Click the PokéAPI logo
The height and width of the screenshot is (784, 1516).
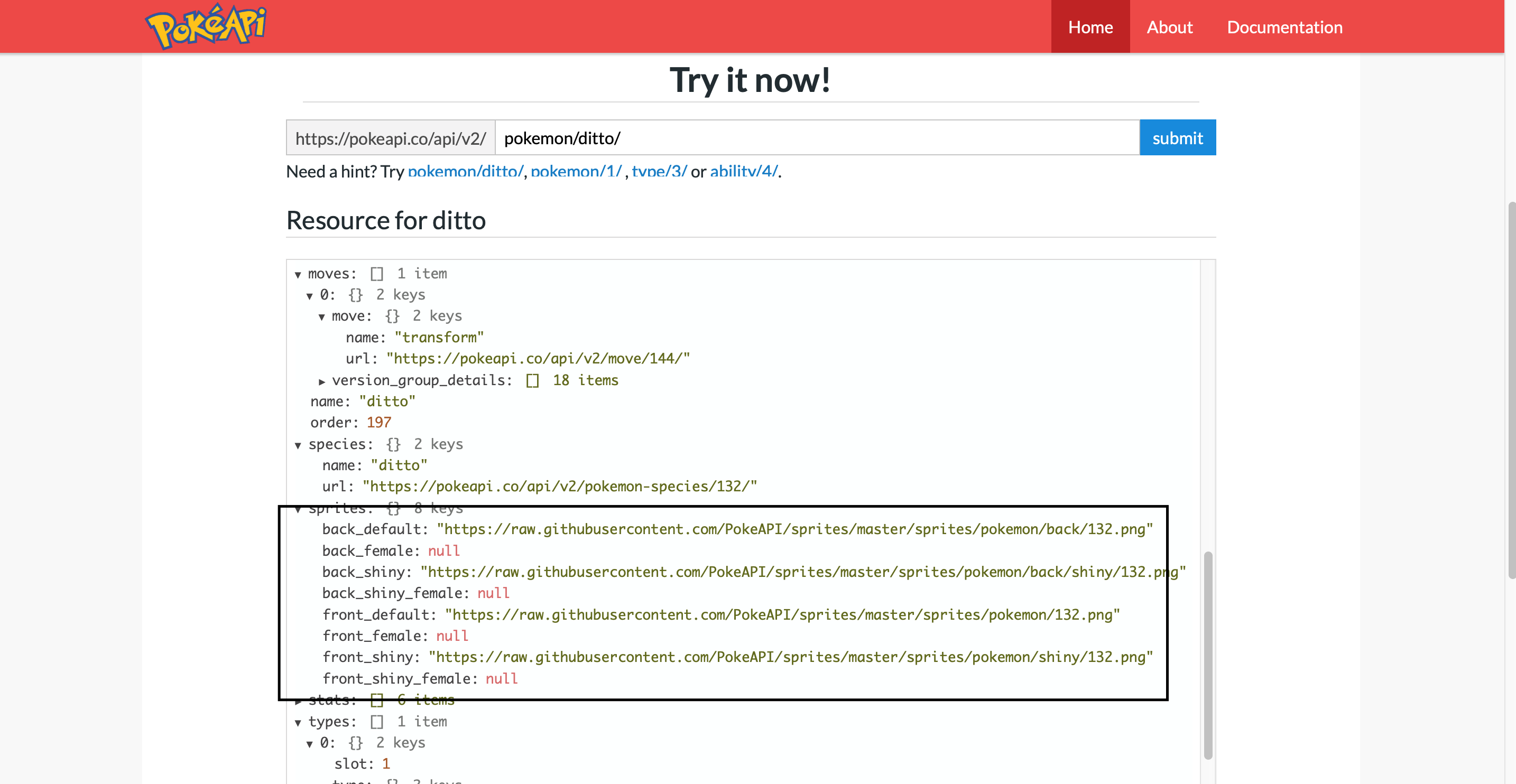[x=205, y=25]
